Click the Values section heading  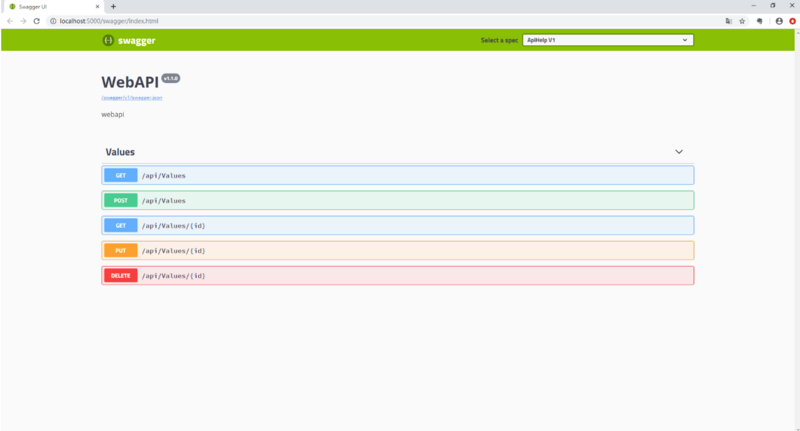(120, 152)
